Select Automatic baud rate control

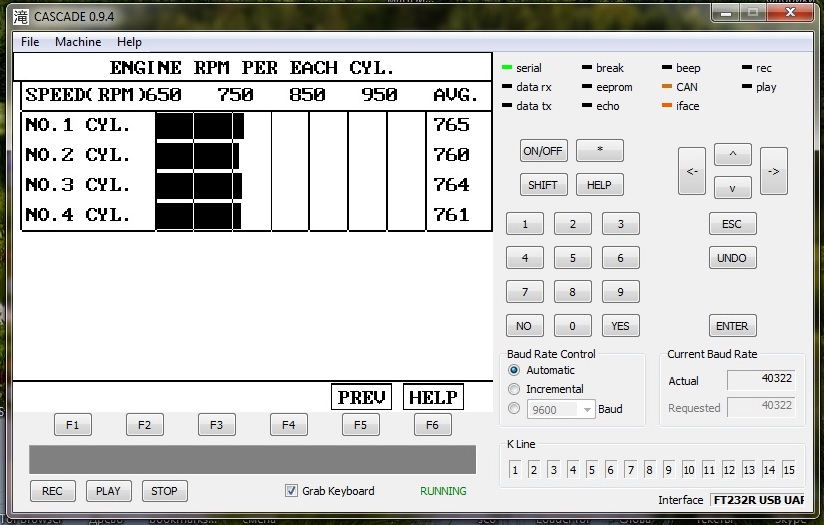coord(515,370)
